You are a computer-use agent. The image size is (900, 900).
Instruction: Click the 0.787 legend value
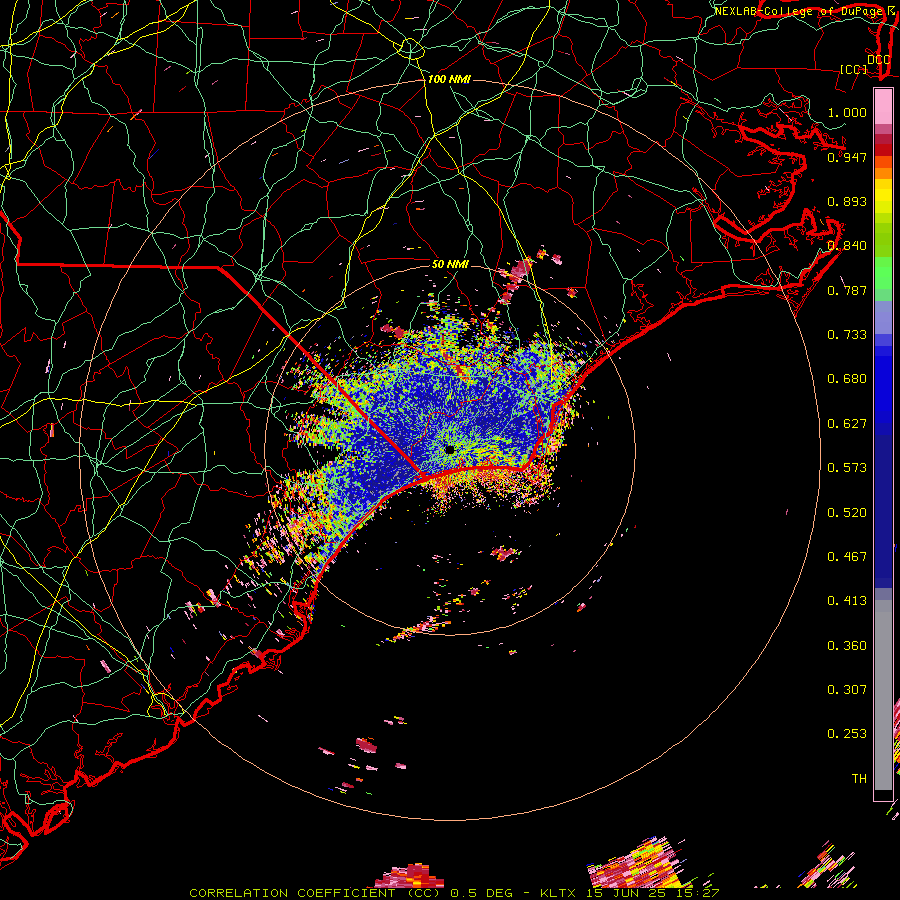click(847, 290)
